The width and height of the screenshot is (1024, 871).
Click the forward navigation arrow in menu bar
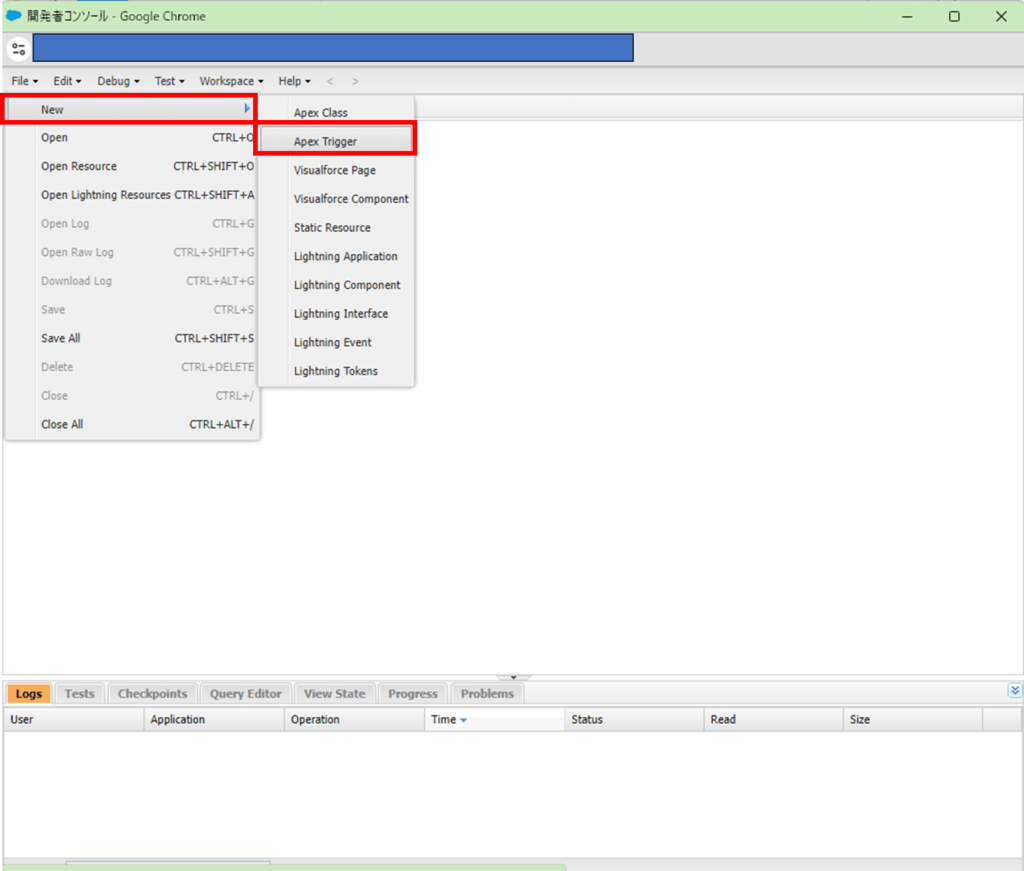(x=355, y=81)
